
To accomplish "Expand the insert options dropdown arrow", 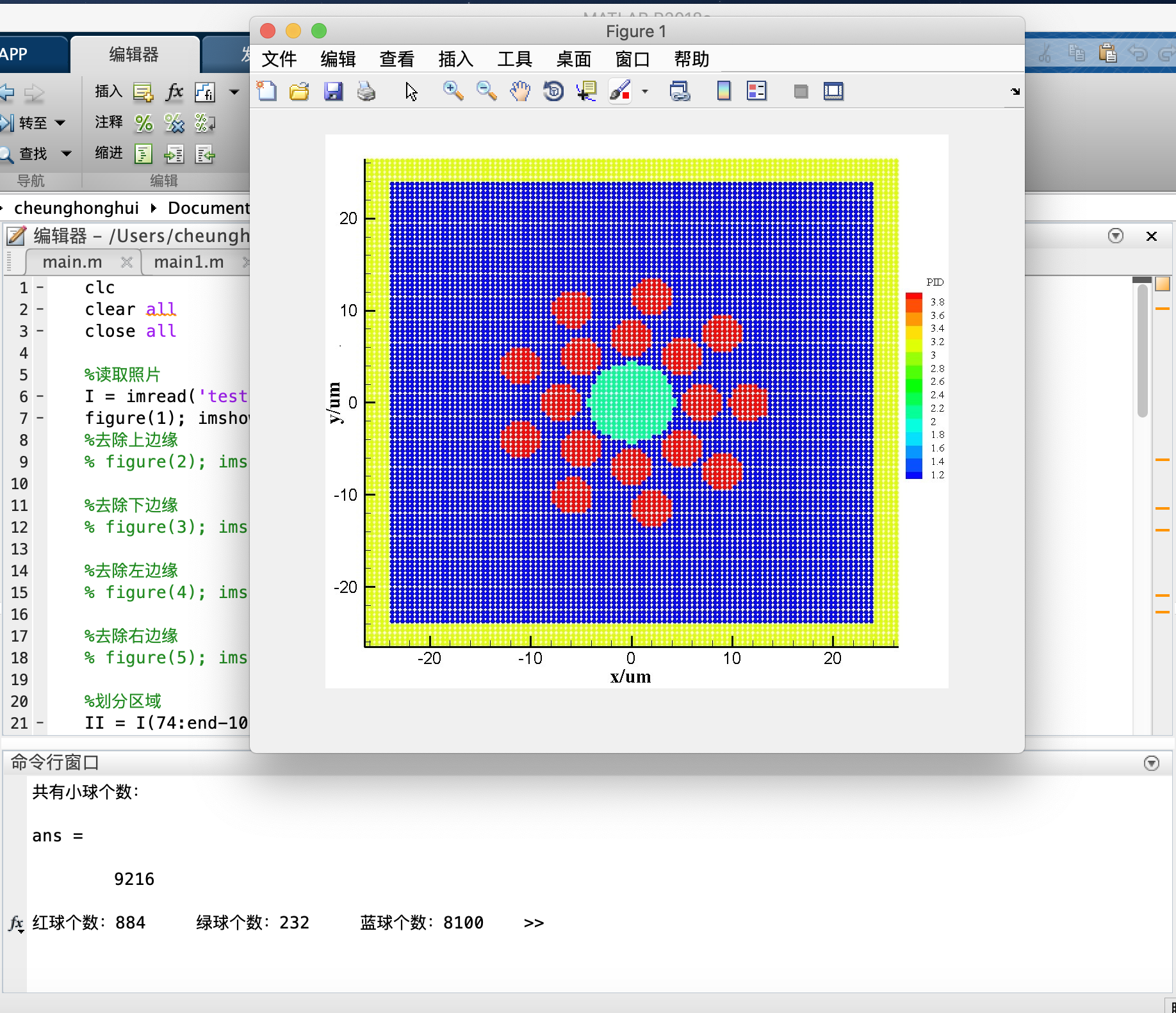I will pos(234,92).
